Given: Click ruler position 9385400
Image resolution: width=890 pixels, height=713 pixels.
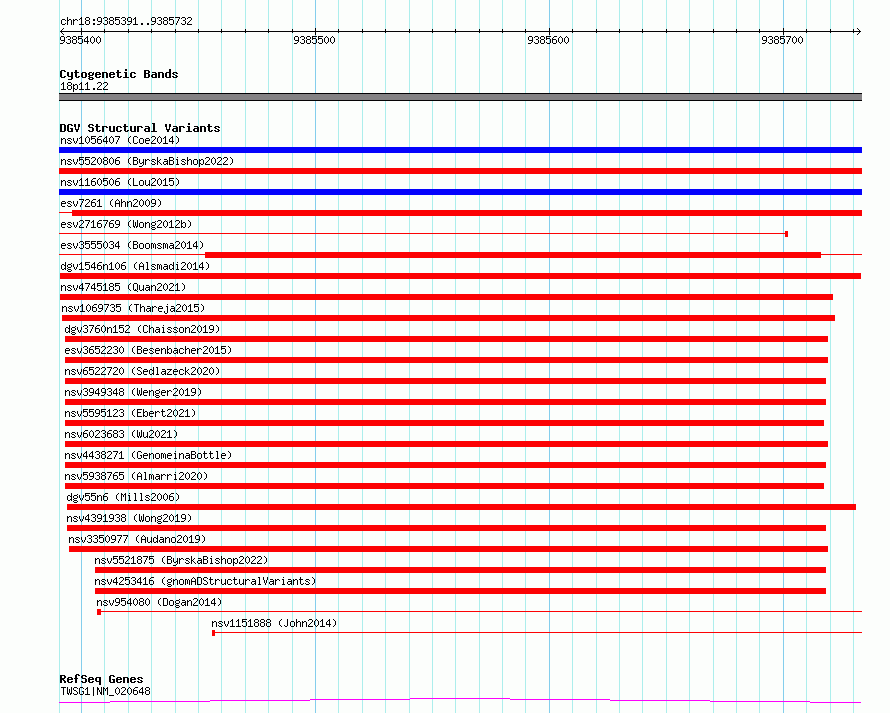Looking at the screenshot, I should [x=81, y=40].
